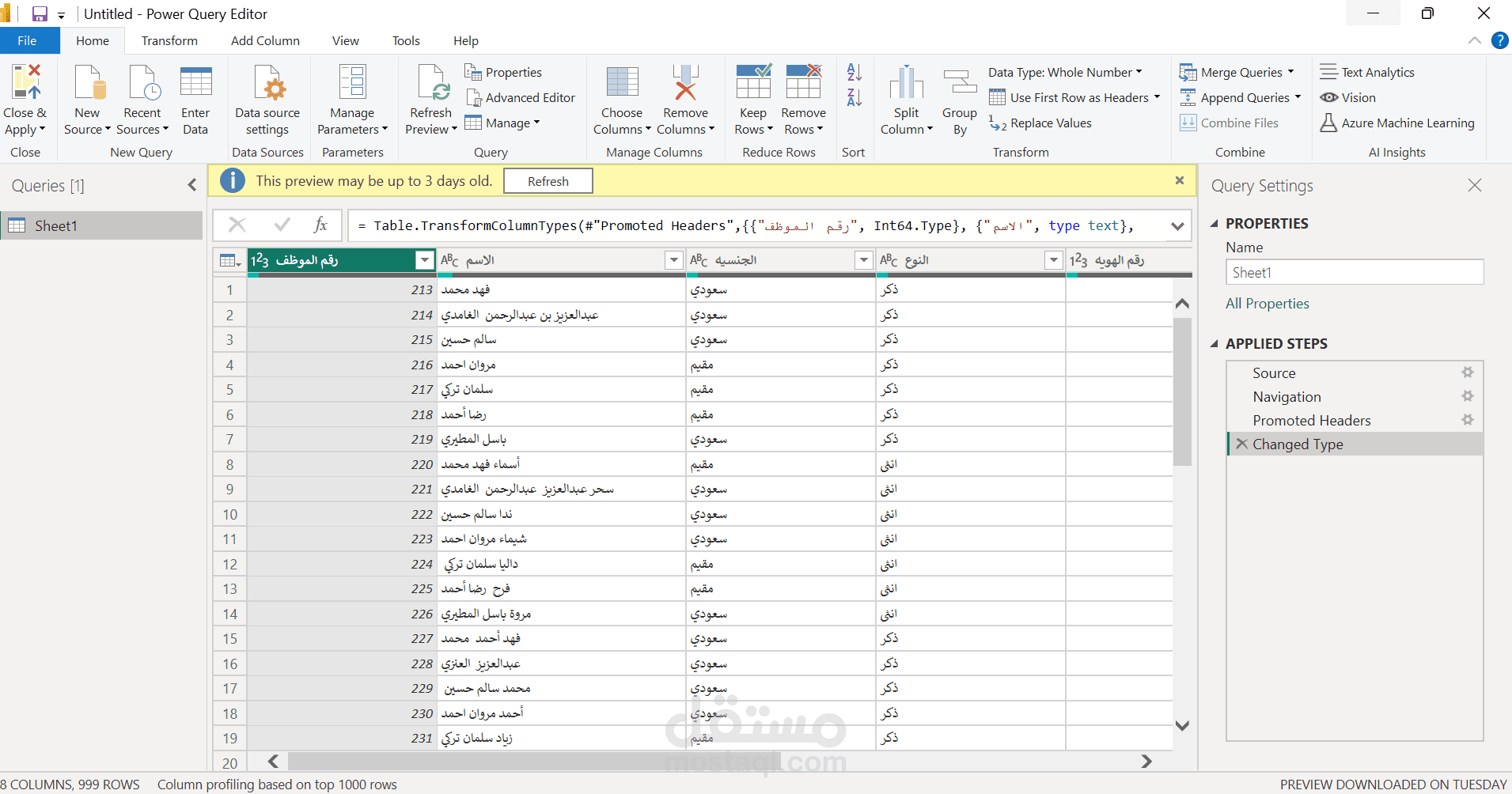Click the fx add step icon

(x=320, y=225)
